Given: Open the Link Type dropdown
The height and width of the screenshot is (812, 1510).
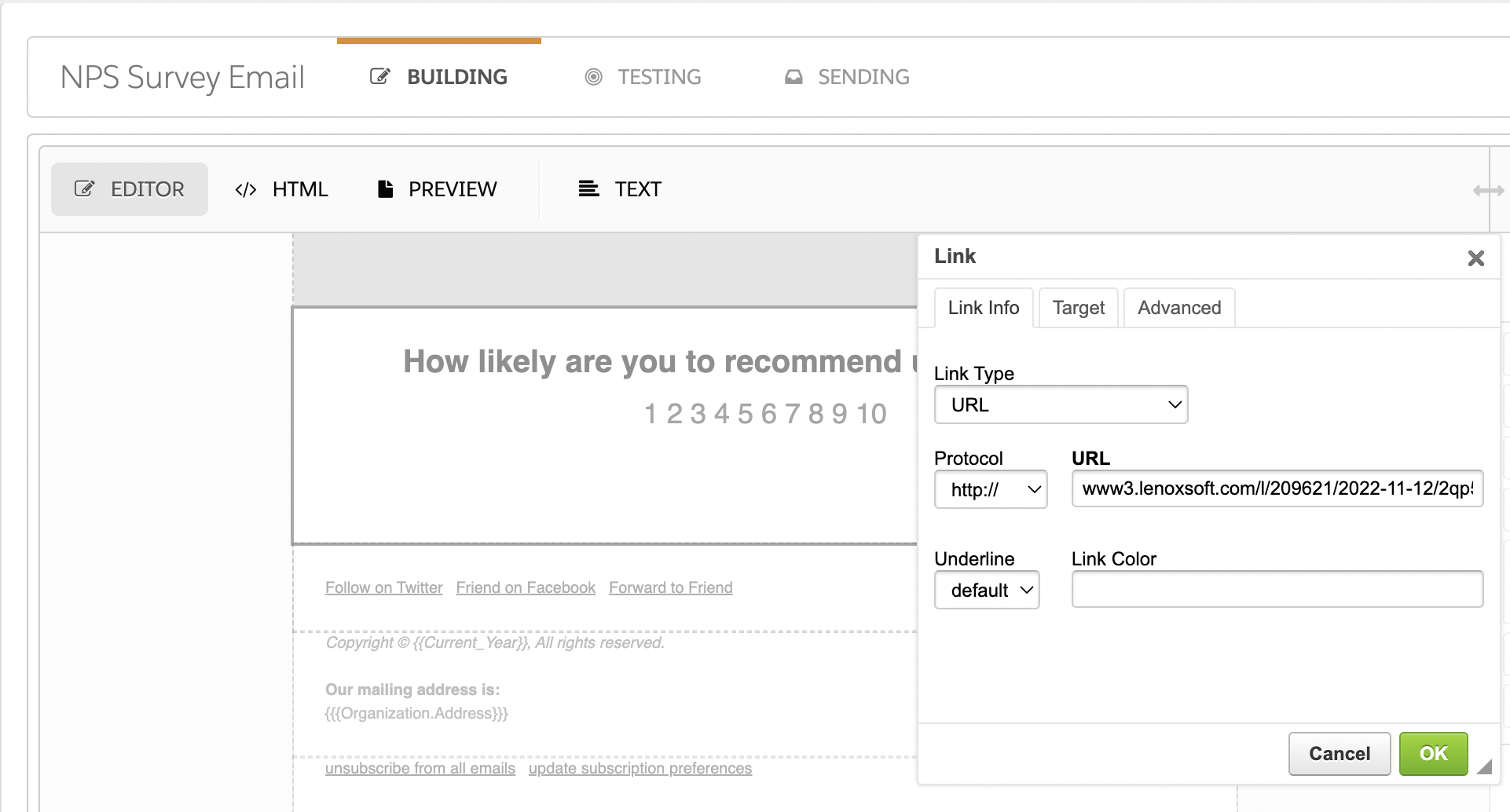Looking at the screenshot, I should click(1061, 404).
